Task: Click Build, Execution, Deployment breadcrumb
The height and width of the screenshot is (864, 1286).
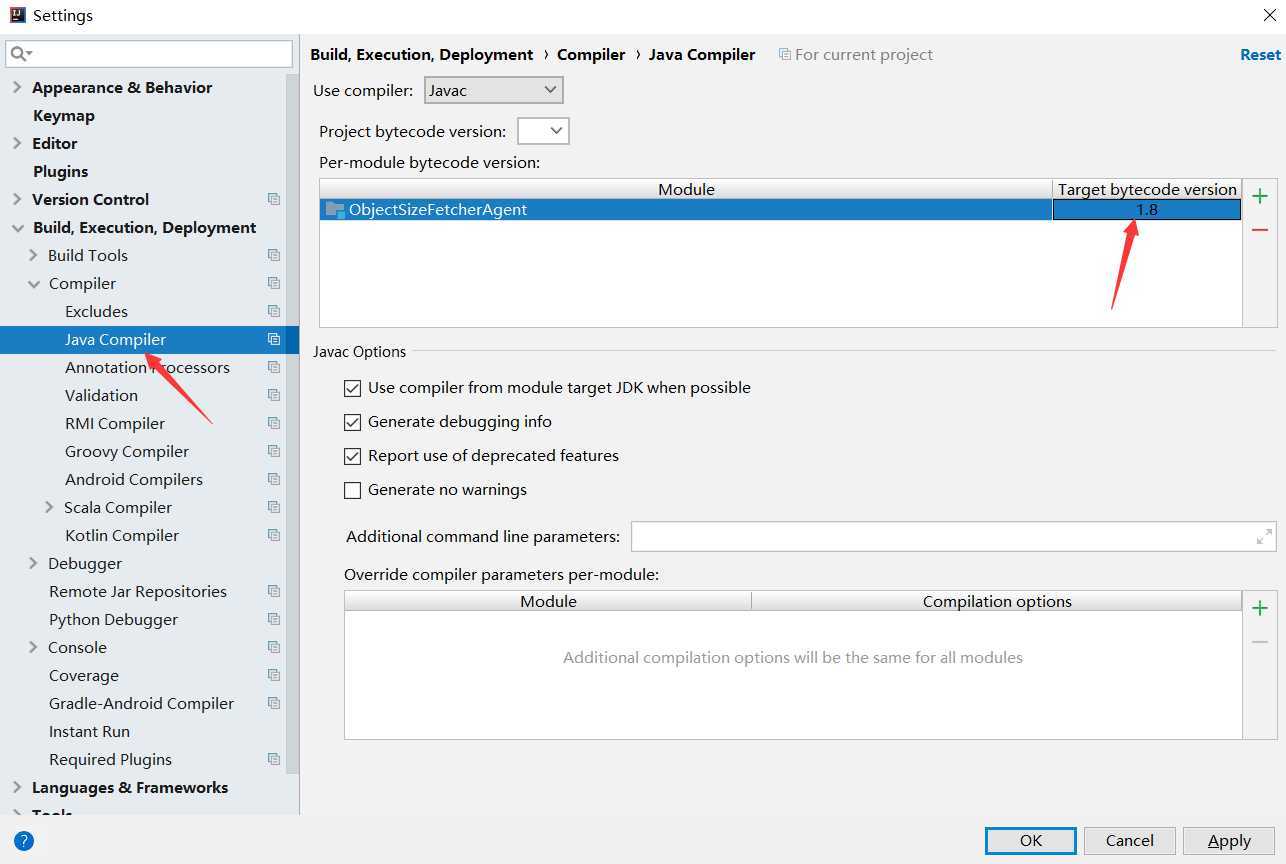Action: [422, 55]
